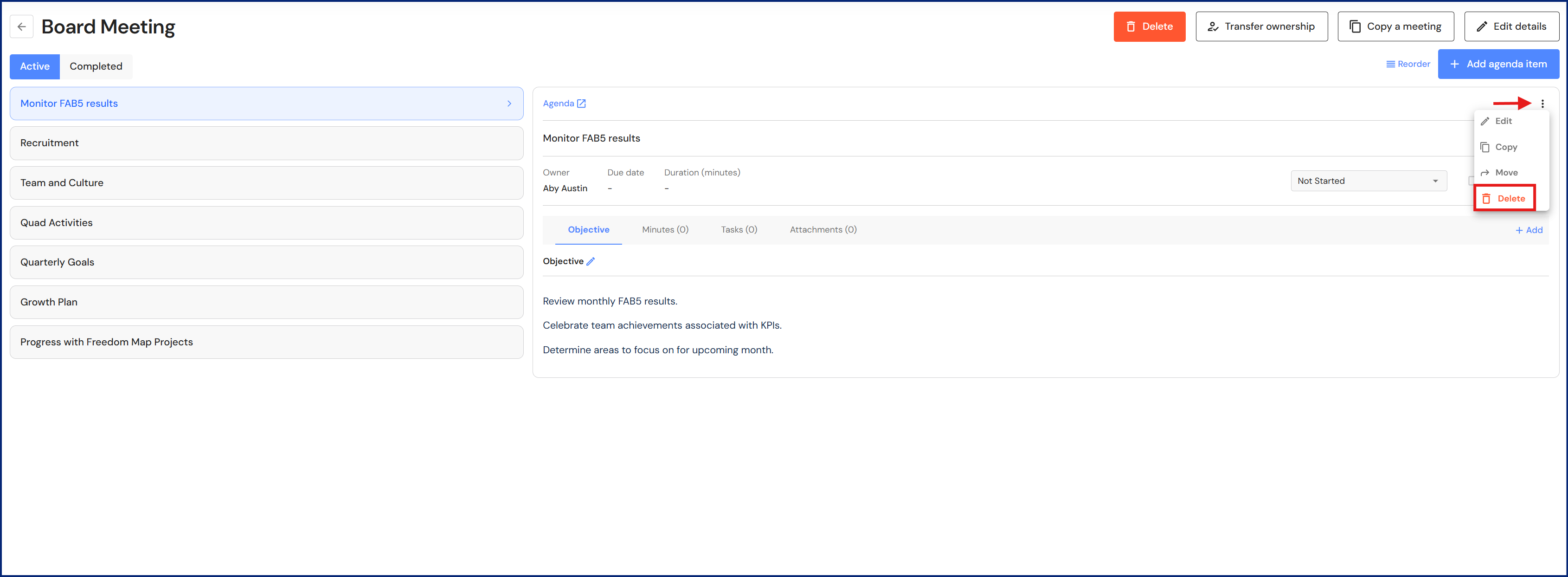1568x577 pixels.
Task: Open Agenda external link icon
Action: [581, 104]
